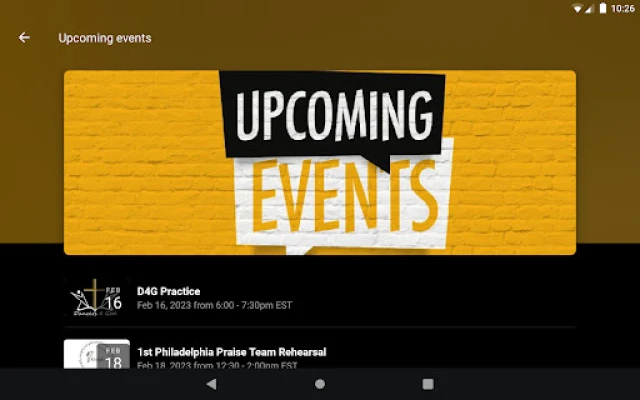Tap the D4G Practice date and time text
This screenshot has width=640, height=400.
(214, 305)
